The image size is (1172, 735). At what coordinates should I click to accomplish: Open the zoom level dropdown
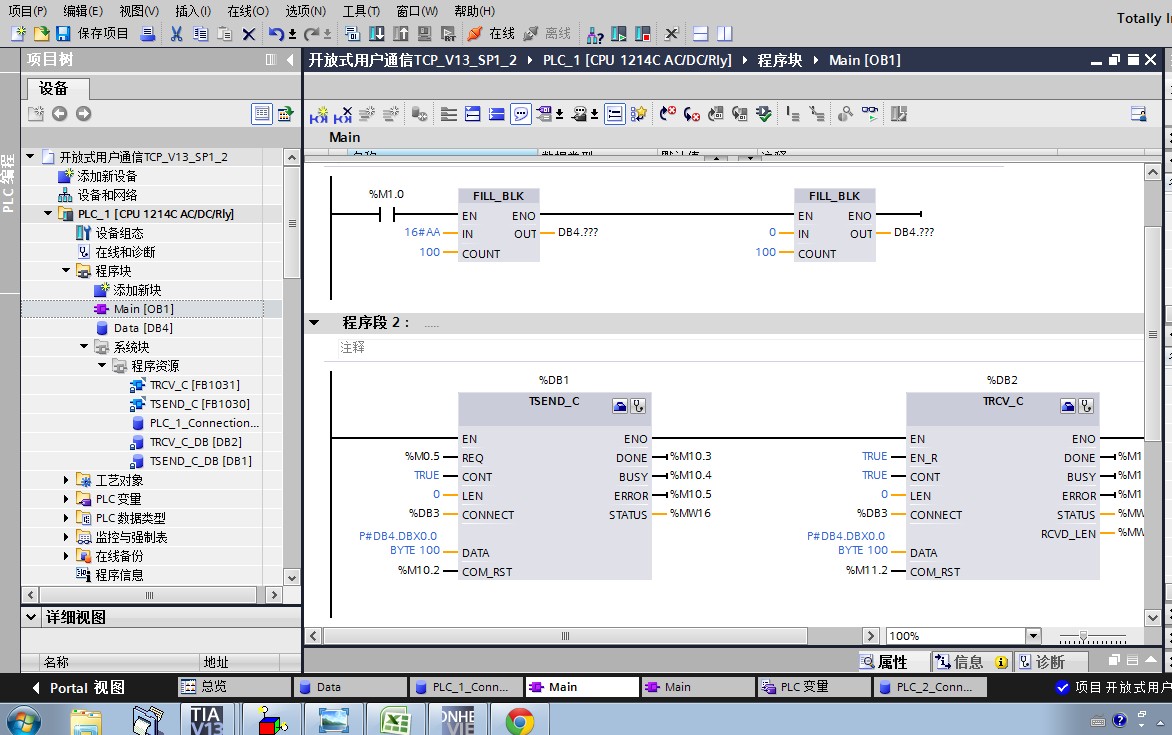point(1034,636)
